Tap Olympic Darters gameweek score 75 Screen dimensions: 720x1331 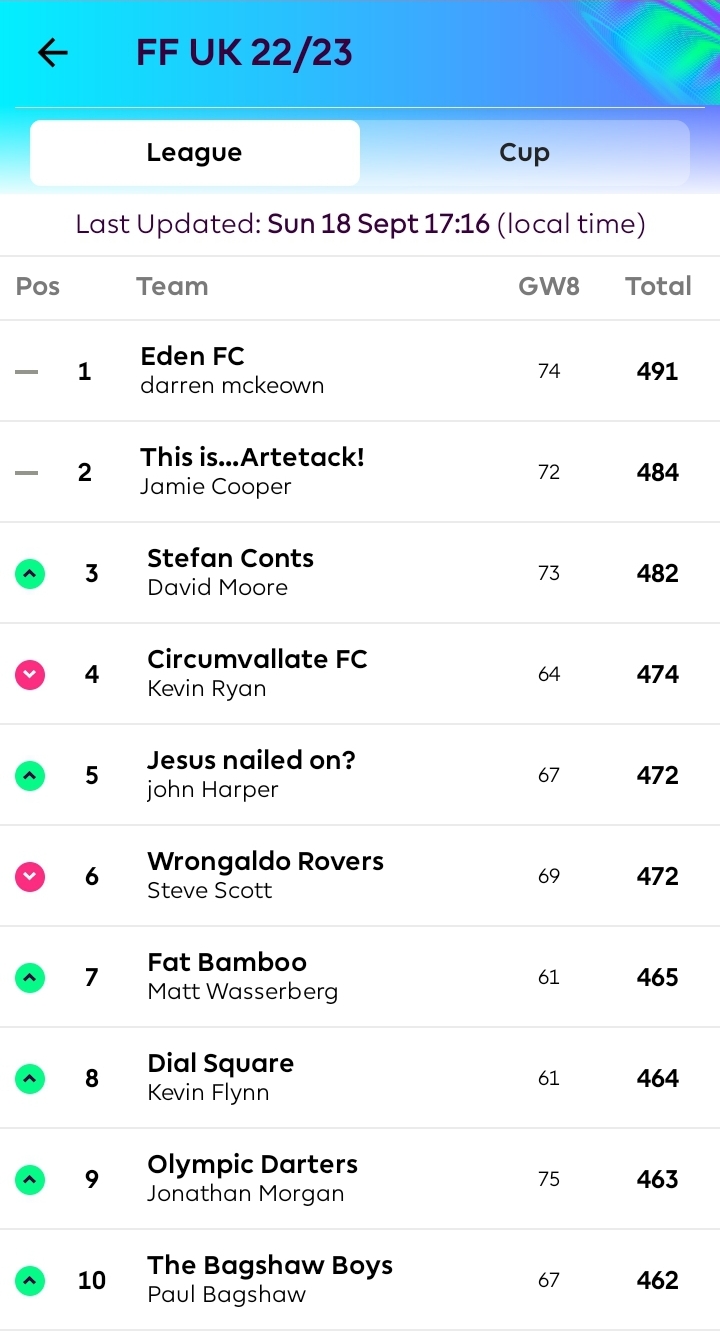[548, 1180]
